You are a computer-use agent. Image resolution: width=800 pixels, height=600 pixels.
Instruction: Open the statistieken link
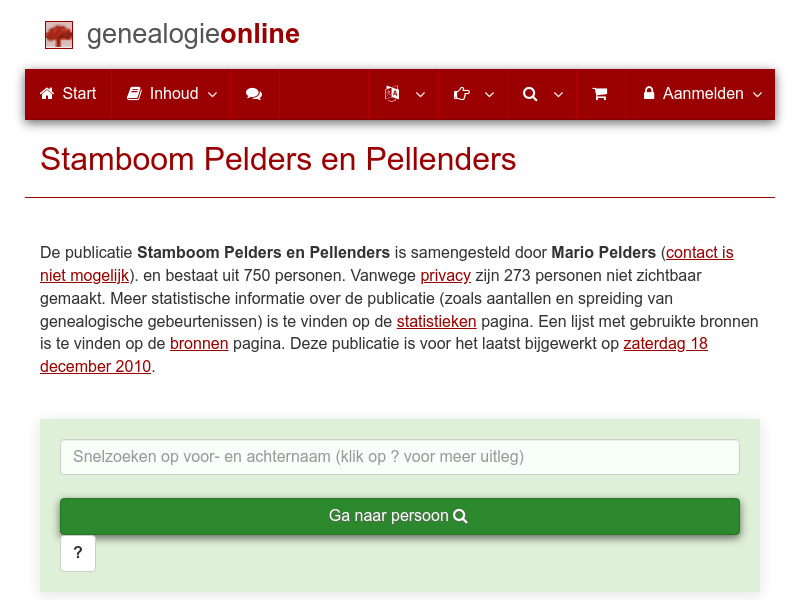[x=436, y=321]
